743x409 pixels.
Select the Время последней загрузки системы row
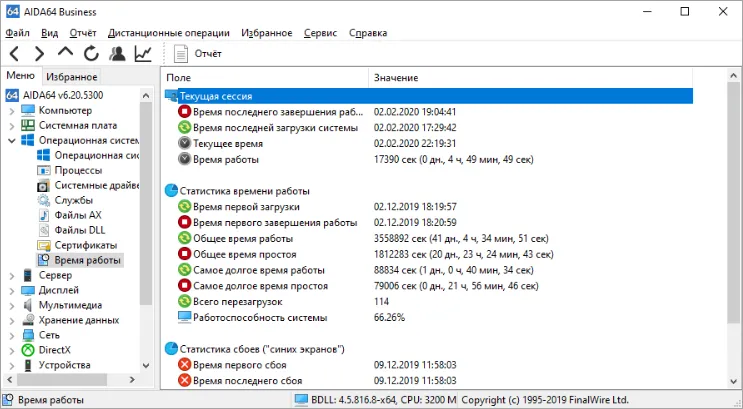(428, 128)
